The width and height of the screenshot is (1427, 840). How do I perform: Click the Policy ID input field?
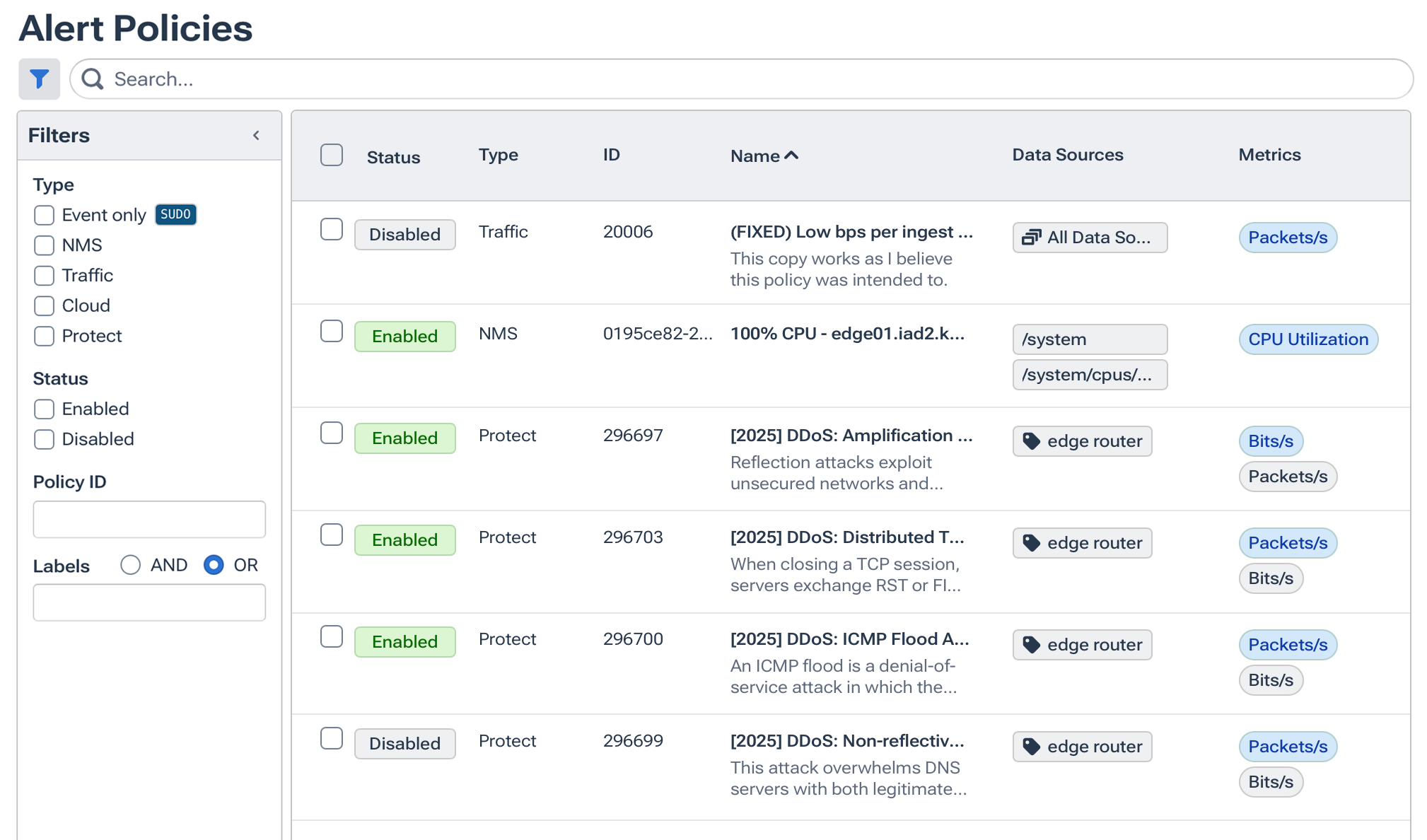pyautogui.click(x=148, y=519)
